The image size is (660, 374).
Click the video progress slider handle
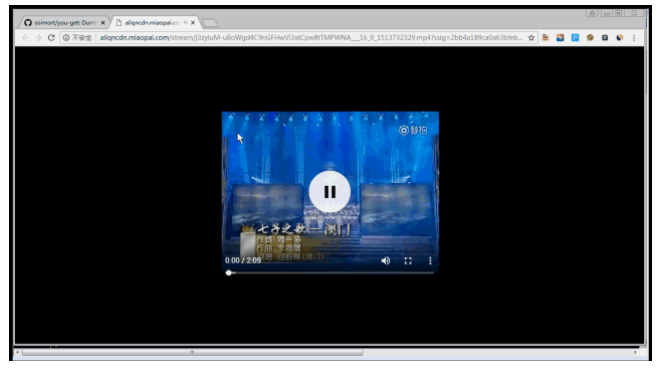[229, 273]
